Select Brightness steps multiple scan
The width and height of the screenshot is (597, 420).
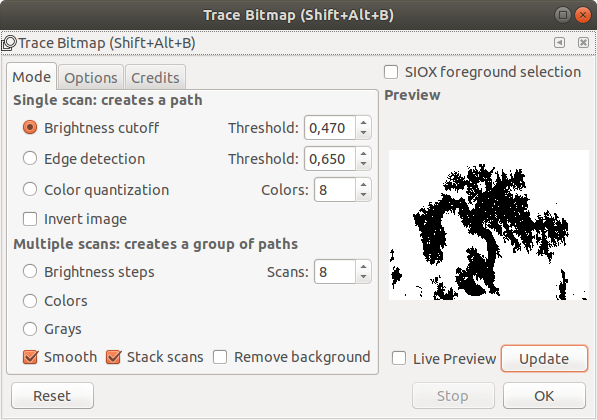30,271
